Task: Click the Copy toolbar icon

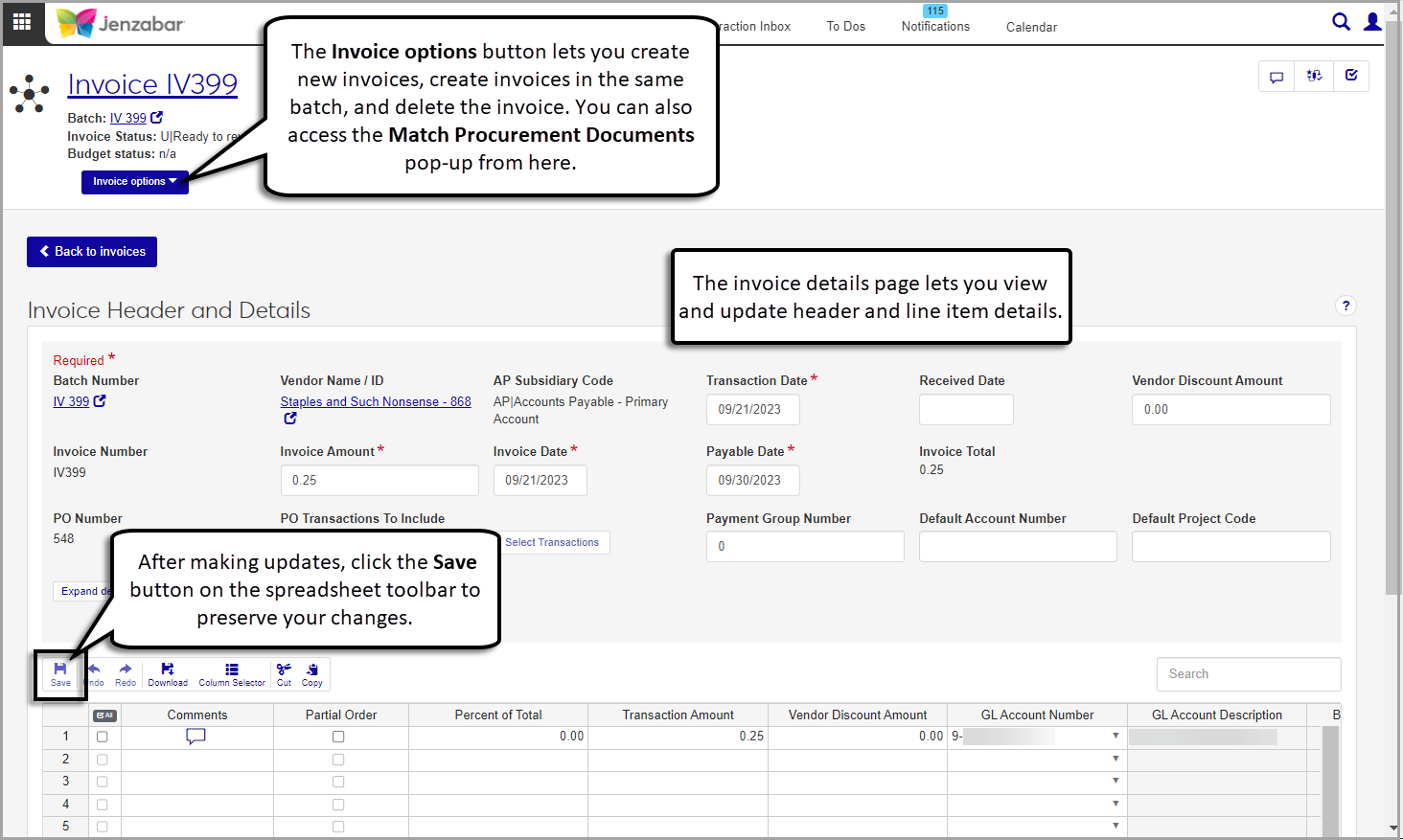Action: (312, 673)
